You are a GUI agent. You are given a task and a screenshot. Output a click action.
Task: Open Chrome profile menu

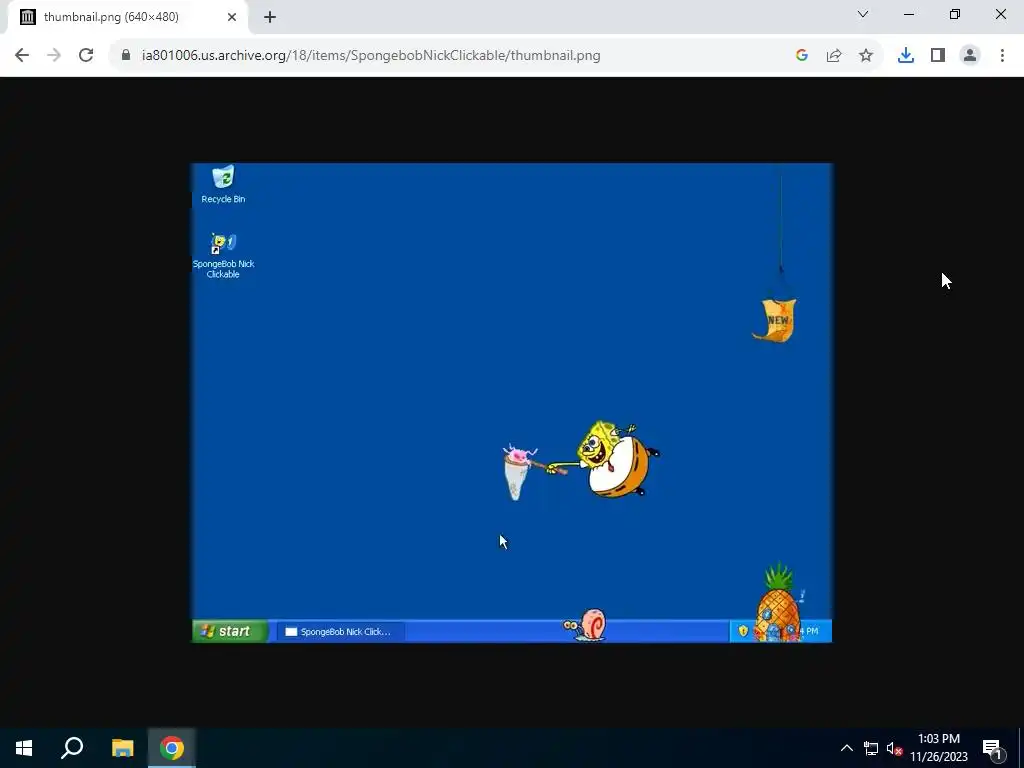click(x=970, y=56)
